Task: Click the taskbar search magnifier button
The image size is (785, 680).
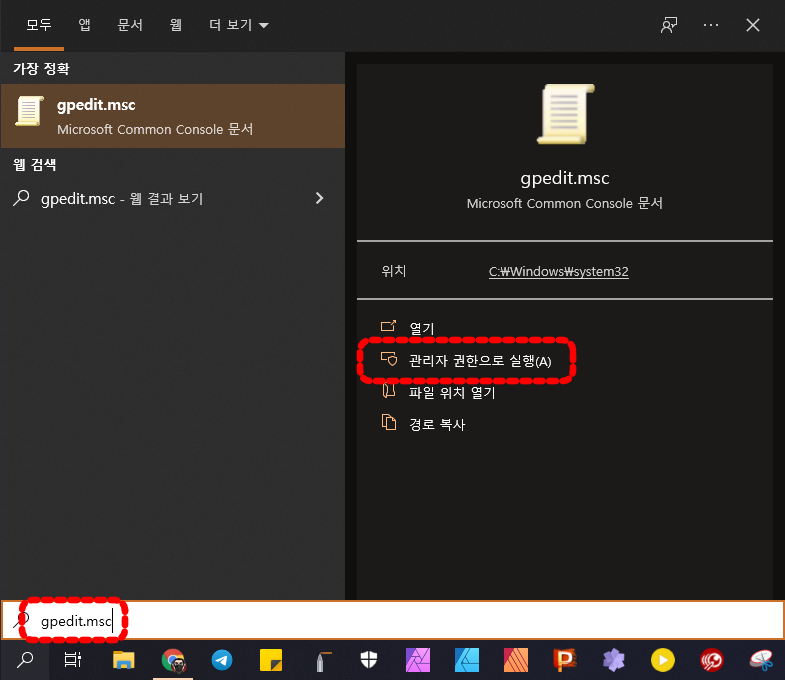Action: tap(25, 660)
